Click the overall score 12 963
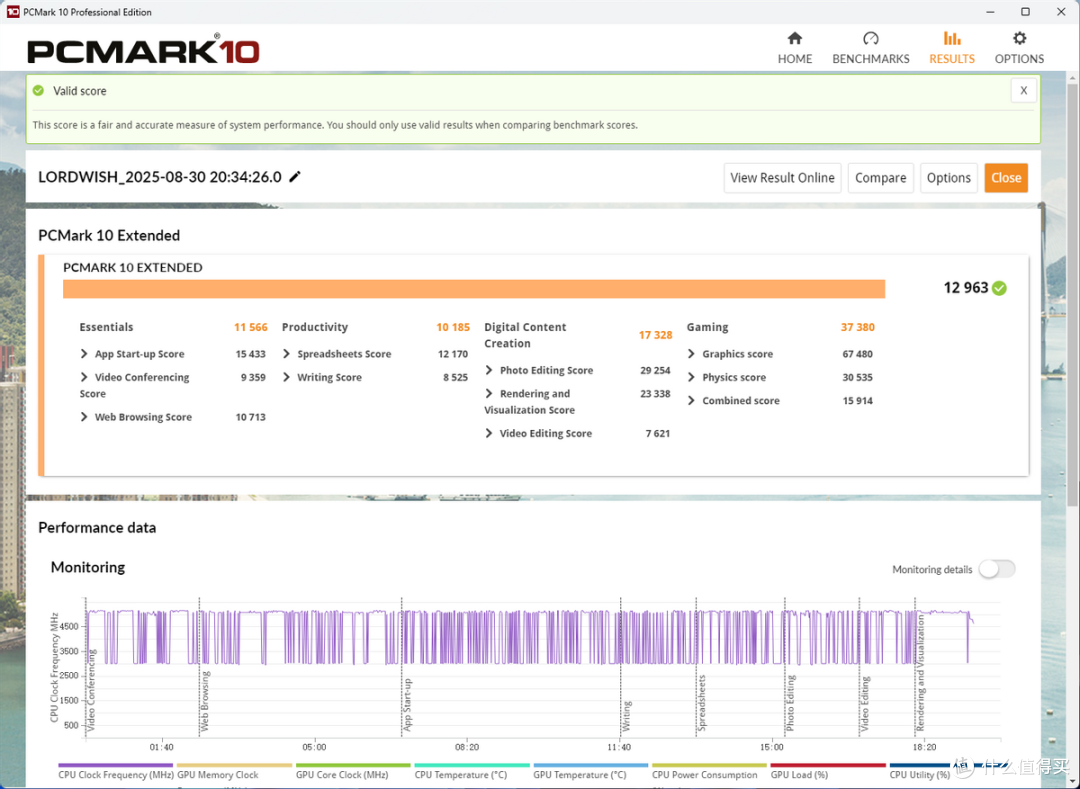This screenshot has width=1080, height=789. (966, 288)
